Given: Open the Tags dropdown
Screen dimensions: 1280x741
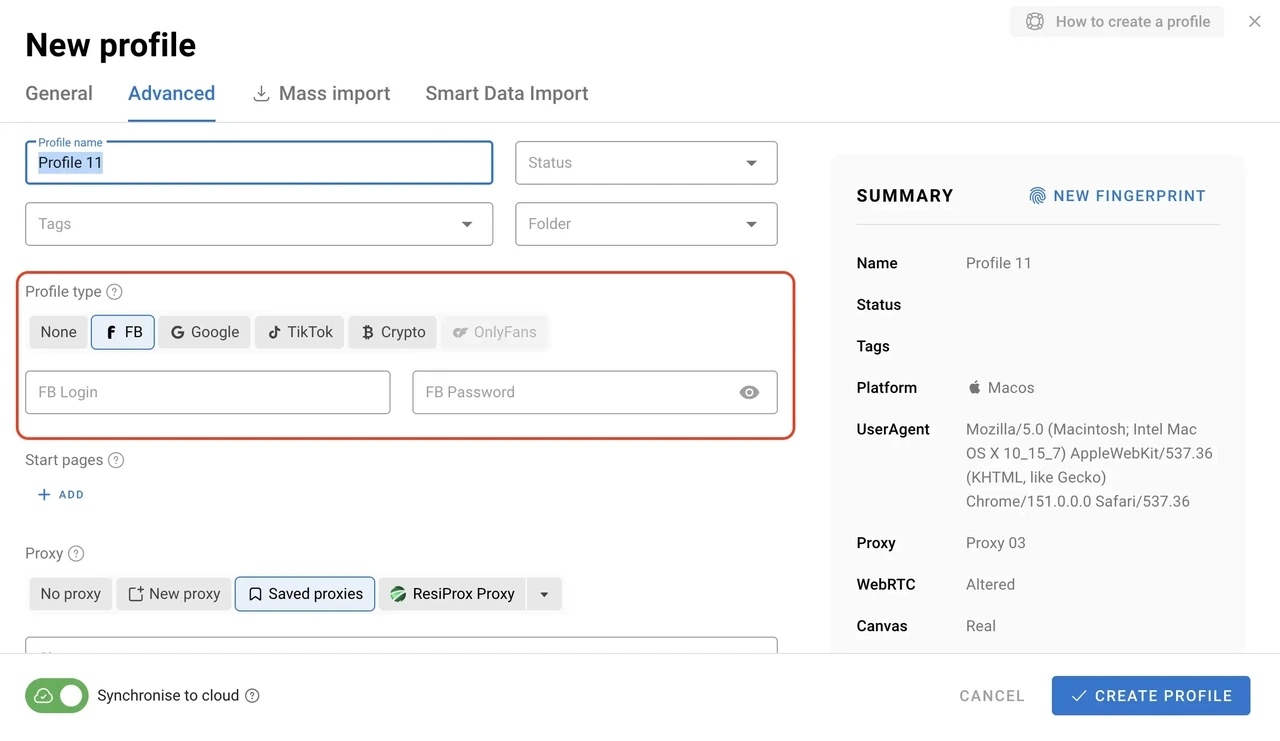Looking at the screenshot, I should pos(259,224).
